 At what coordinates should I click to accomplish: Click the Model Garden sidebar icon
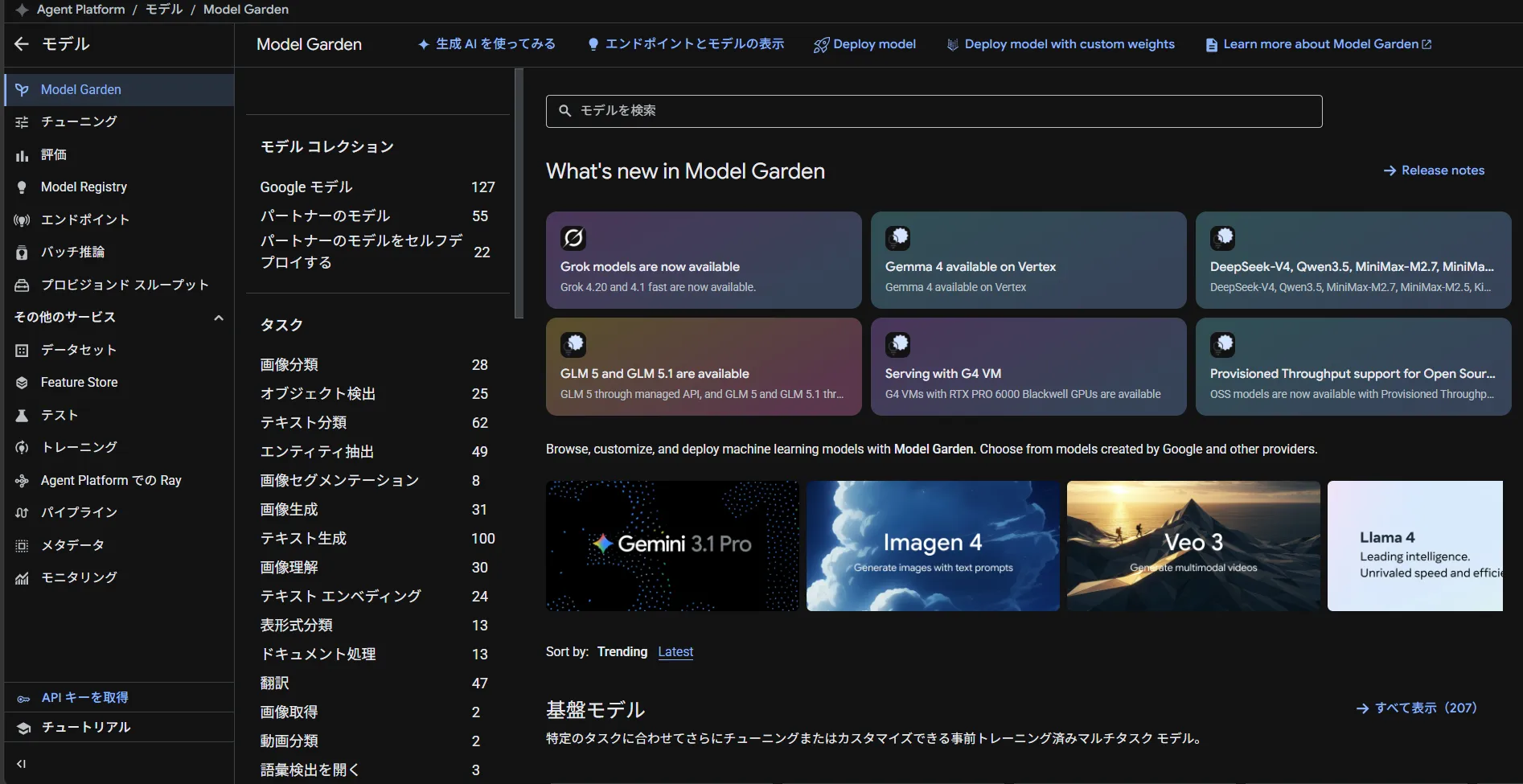22,90
